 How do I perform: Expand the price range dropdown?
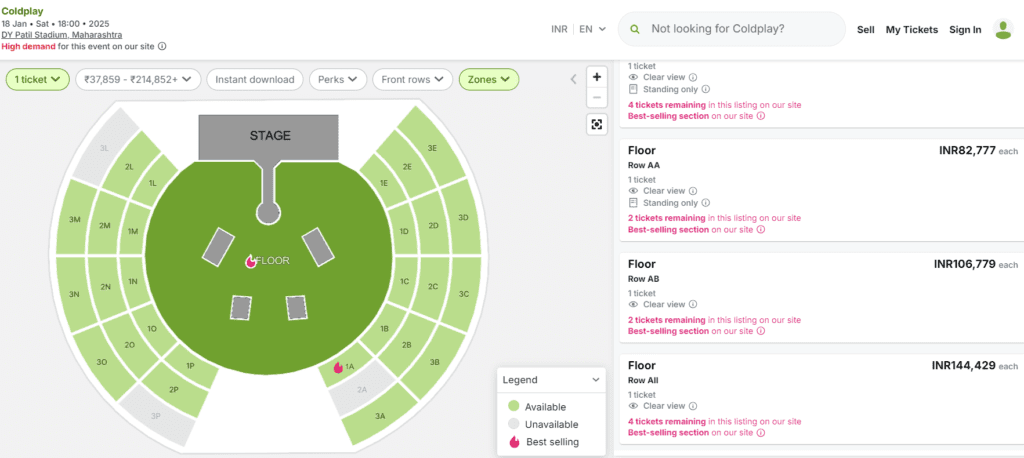[x=138, y=80]
